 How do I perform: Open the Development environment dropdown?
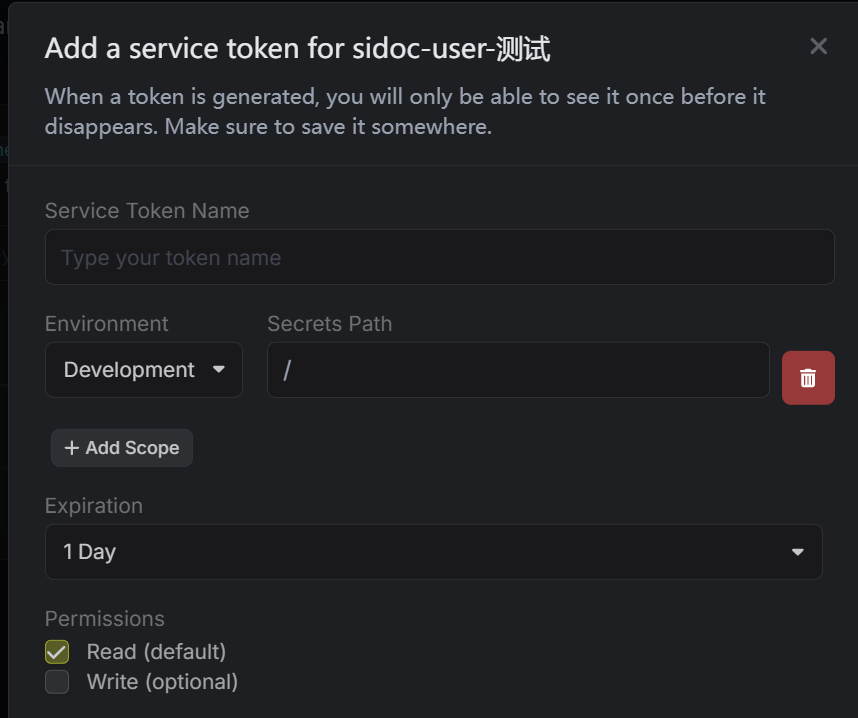pyautogui.click(x=143, y=370)
